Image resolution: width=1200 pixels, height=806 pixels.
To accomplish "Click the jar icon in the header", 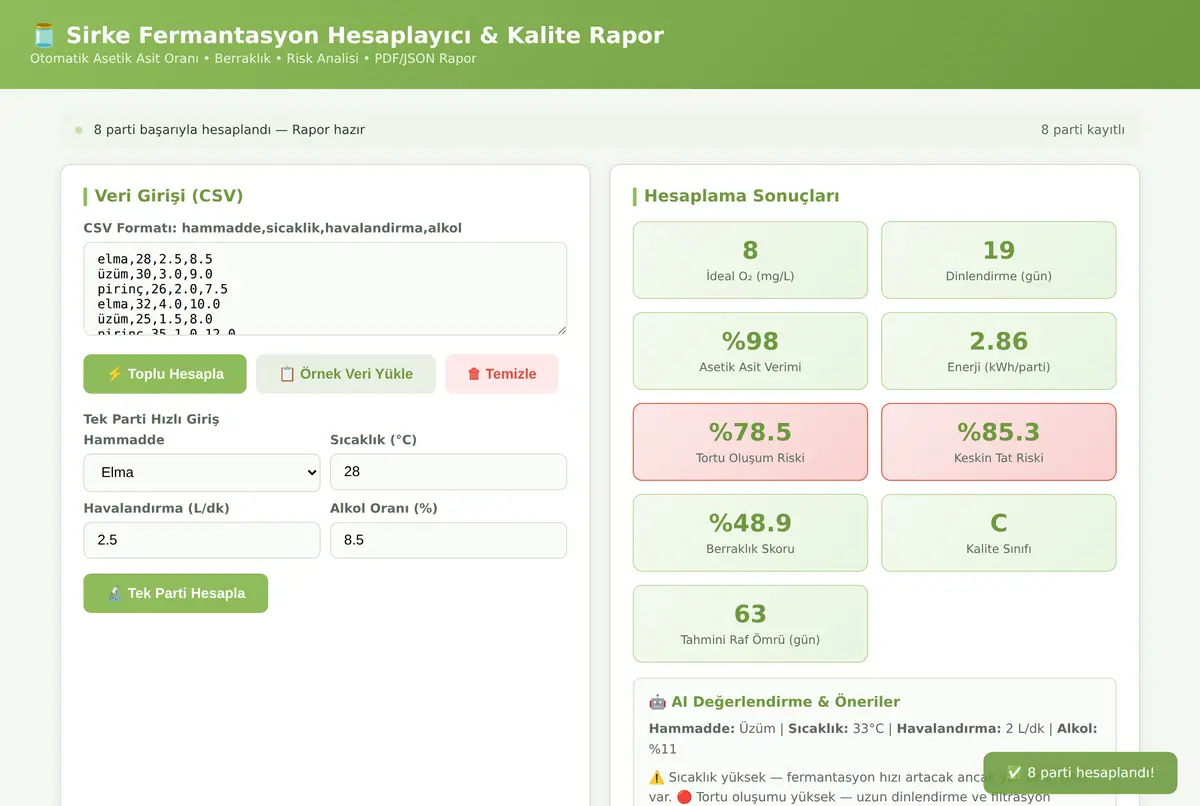I will 43,36.
